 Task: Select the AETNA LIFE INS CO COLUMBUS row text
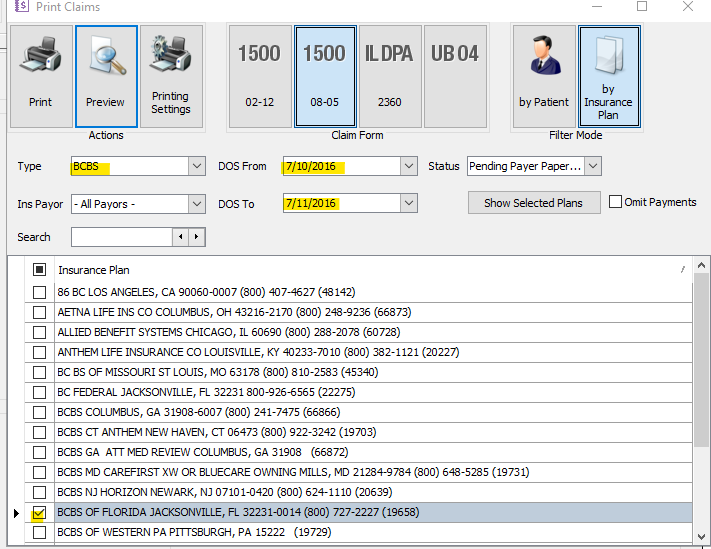(234, 312)
